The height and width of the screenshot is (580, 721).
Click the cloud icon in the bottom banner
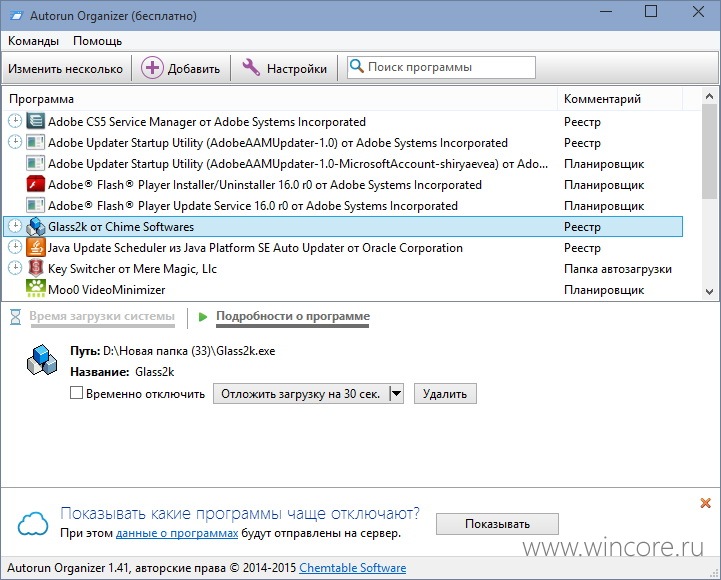(x=33, y=523)
